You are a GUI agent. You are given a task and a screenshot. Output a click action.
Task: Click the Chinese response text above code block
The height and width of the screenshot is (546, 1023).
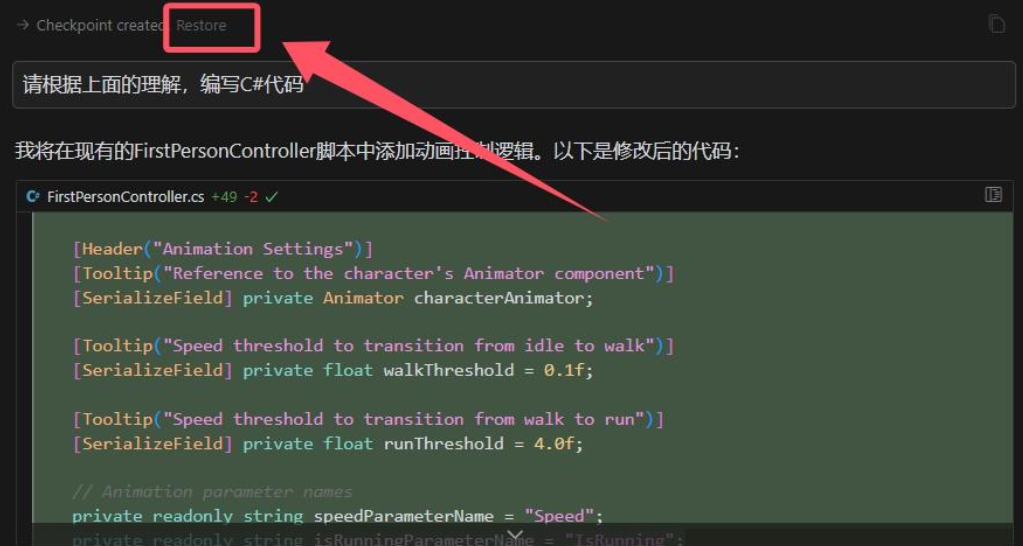[x=377, y=151]
